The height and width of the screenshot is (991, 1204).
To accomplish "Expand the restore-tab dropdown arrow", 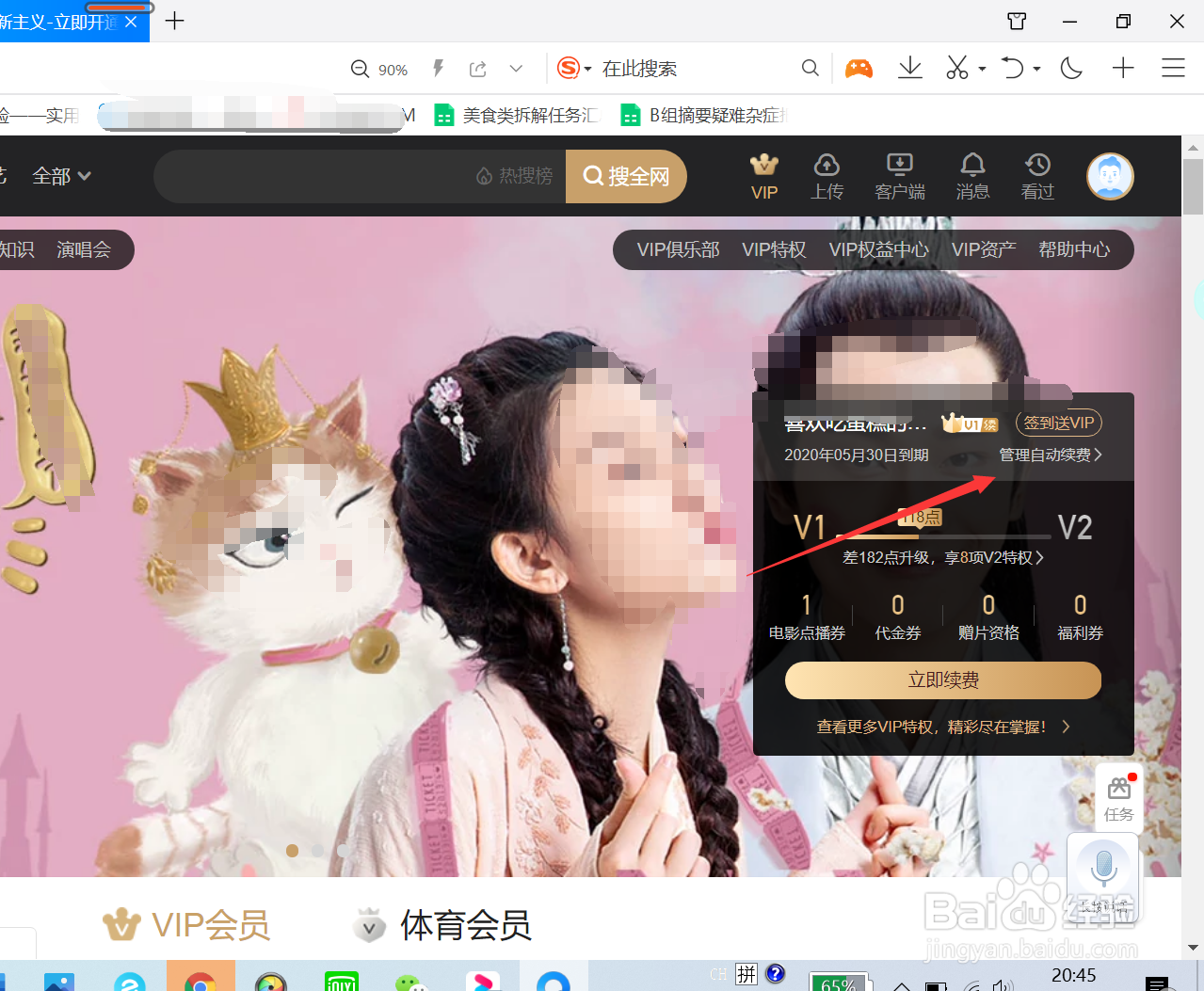I will pos(1036,69).
